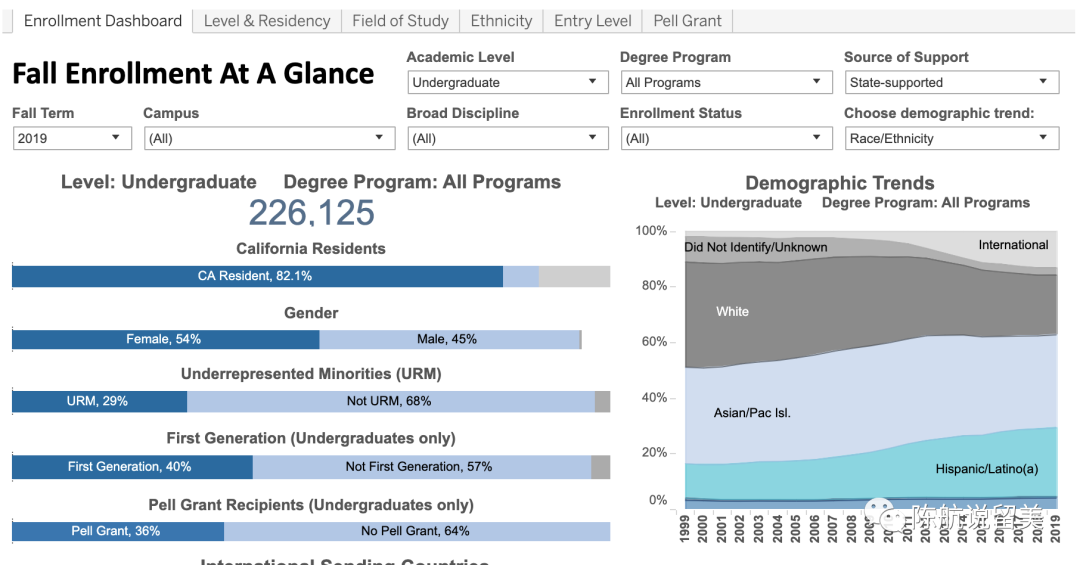
Task: Click the Not URM 68% bar segment
Action: 390,402
